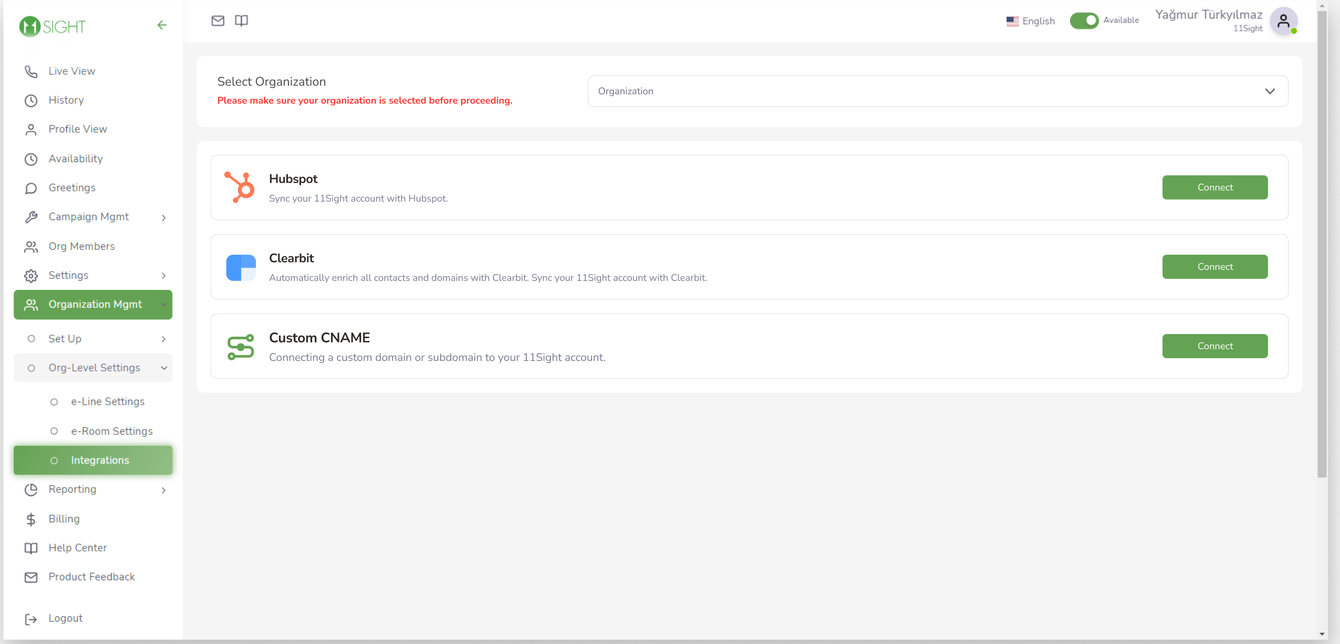
Task: Click the Custom CNAME heading
Action: click(319, 338)
